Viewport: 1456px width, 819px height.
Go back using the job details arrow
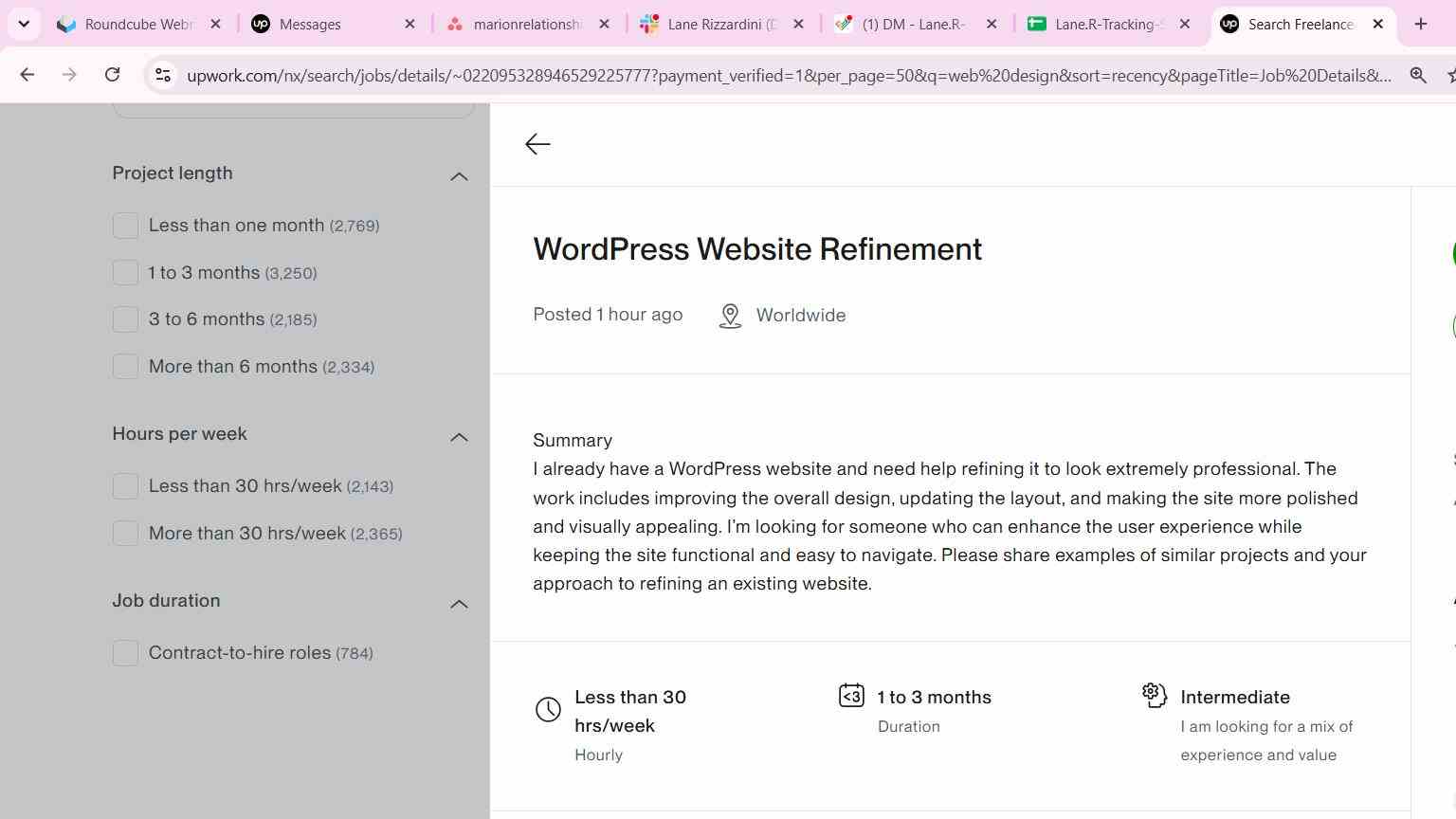(x=537, y=144)
